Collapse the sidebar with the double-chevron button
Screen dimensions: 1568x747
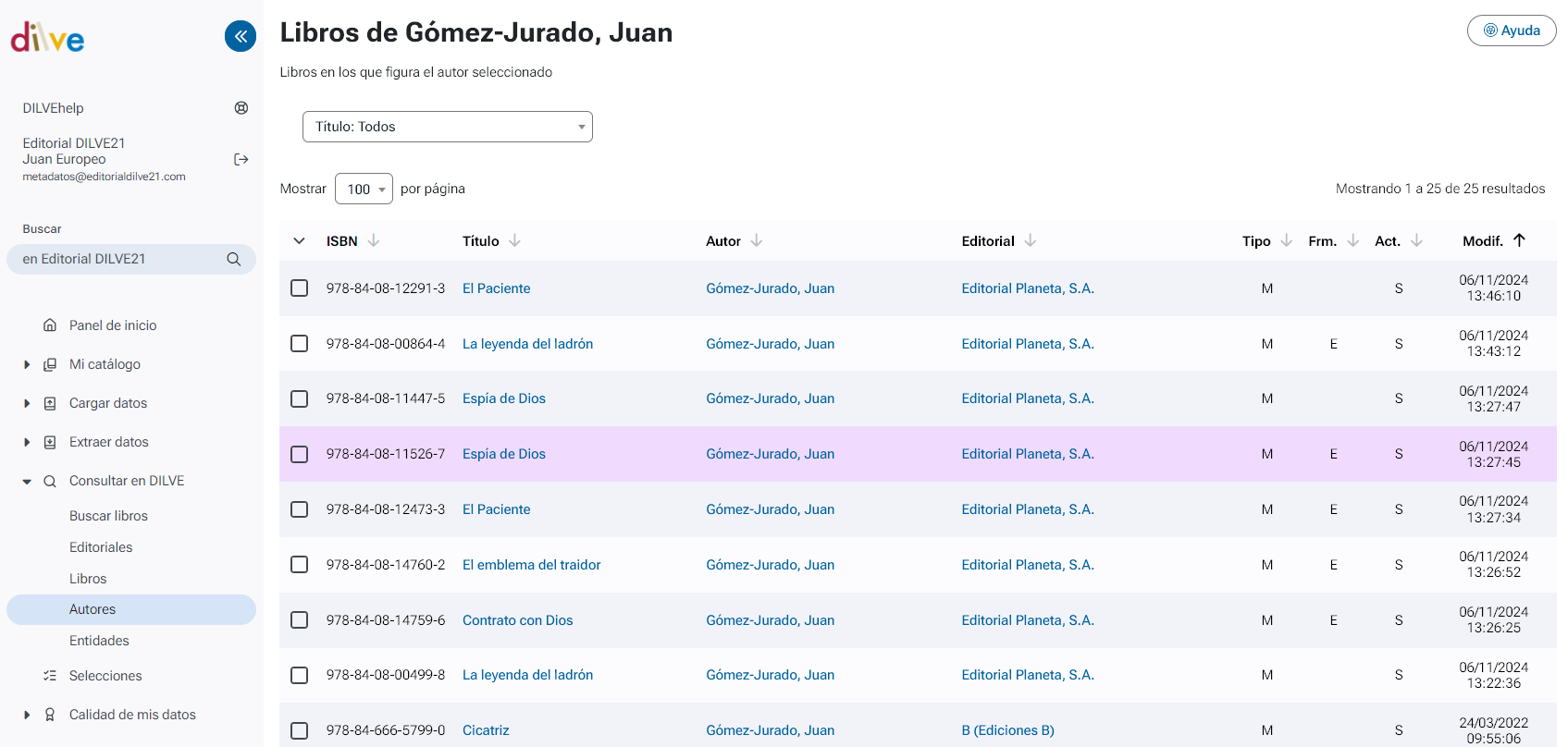click(241, 36)
